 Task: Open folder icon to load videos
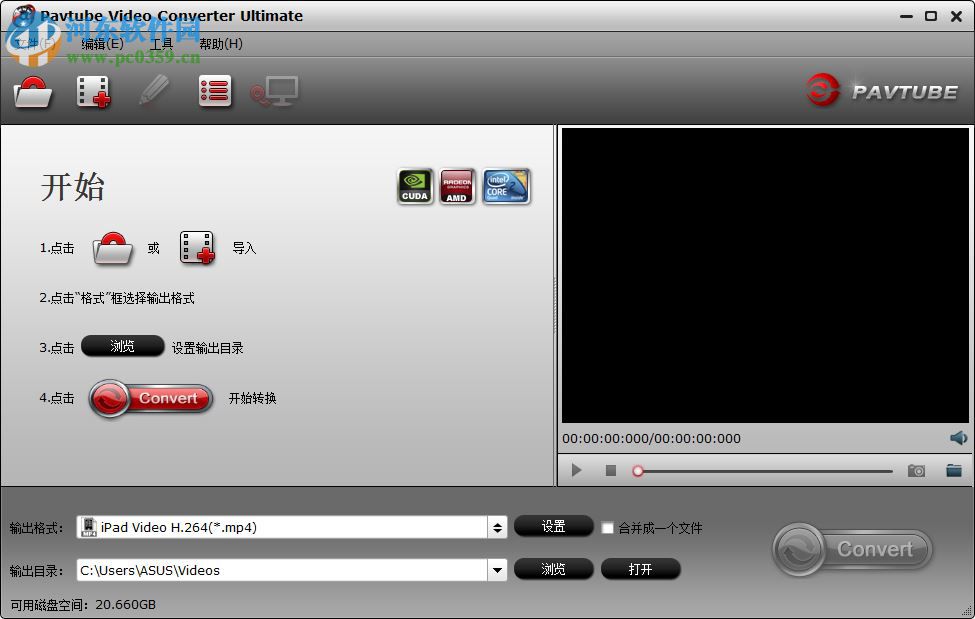click(x=33, y=91)
